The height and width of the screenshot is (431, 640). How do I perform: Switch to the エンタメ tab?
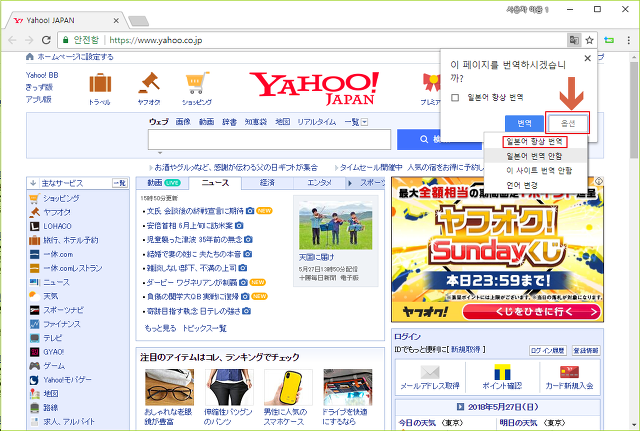[319, 183]
